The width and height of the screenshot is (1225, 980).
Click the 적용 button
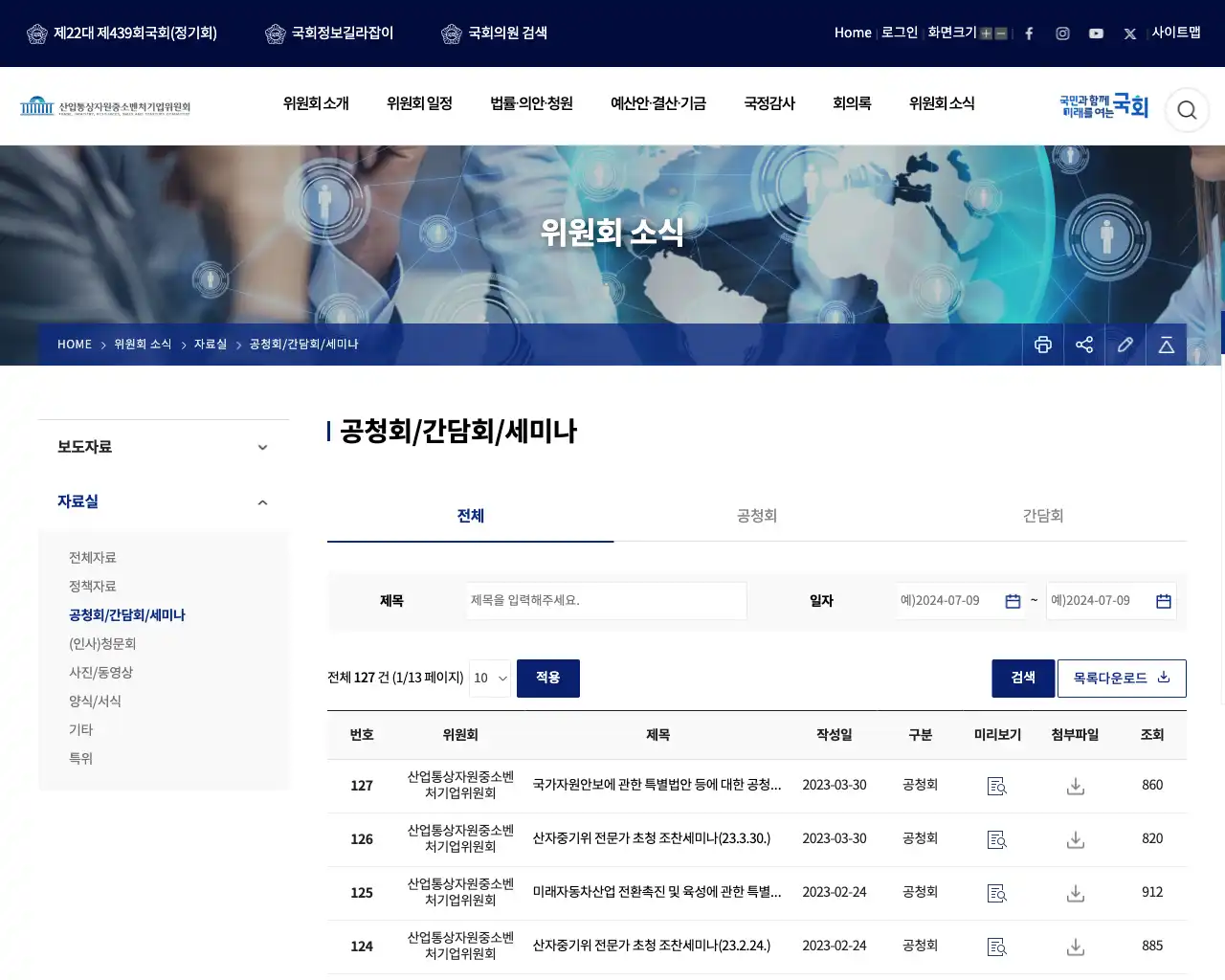(x=548, y=678)
